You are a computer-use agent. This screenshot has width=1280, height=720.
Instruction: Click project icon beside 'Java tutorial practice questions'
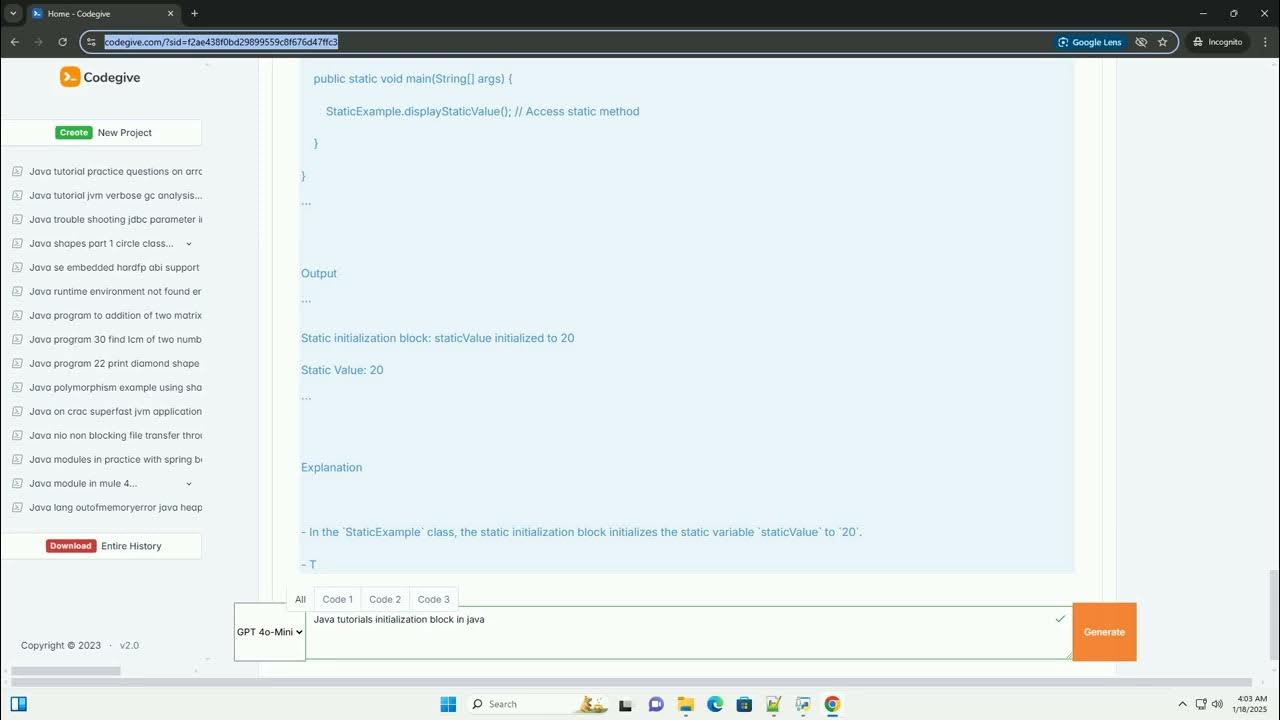(17, 171)
